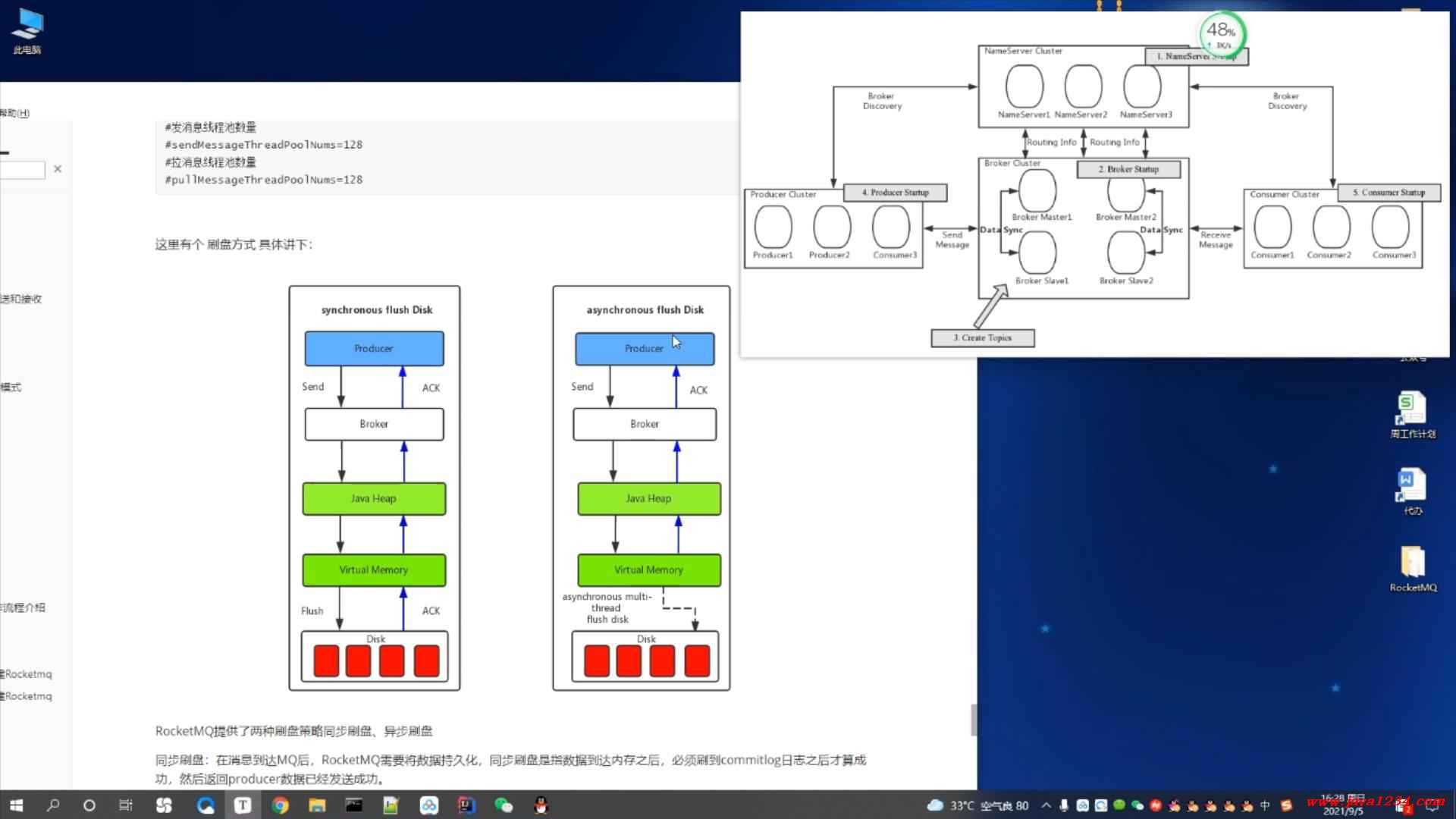Switch to IntelliJ IDEA in taskbar
Image resolution: width=1456 pixels, height=819 pixels.
pos(466,805)
